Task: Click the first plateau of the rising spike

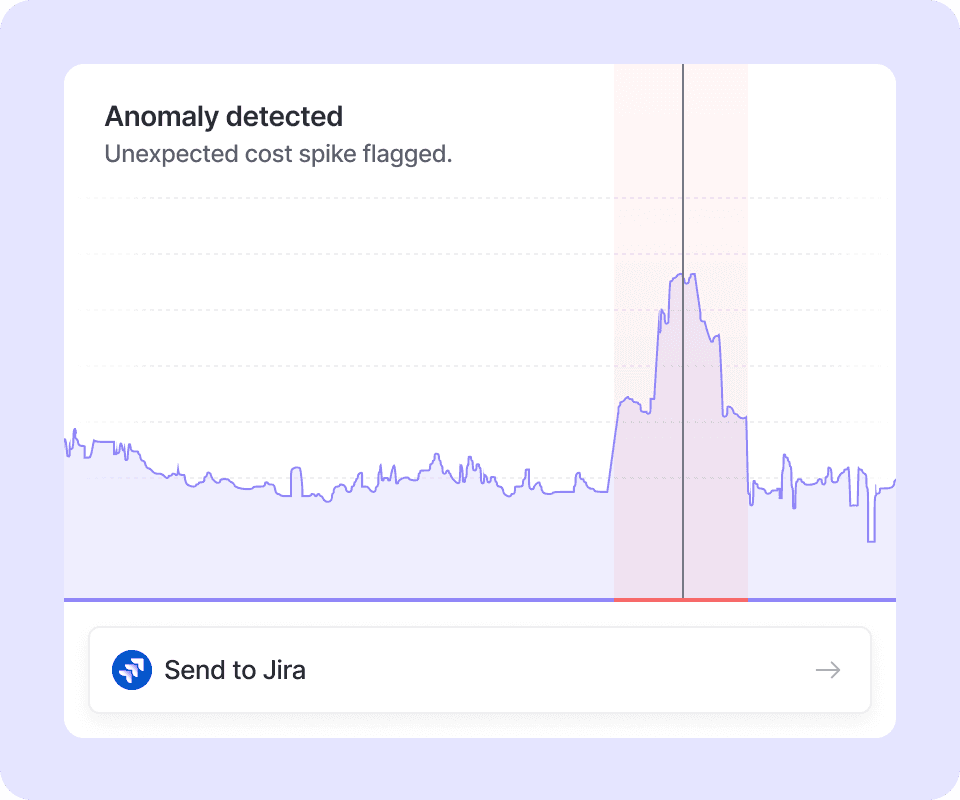Action: 630,402
